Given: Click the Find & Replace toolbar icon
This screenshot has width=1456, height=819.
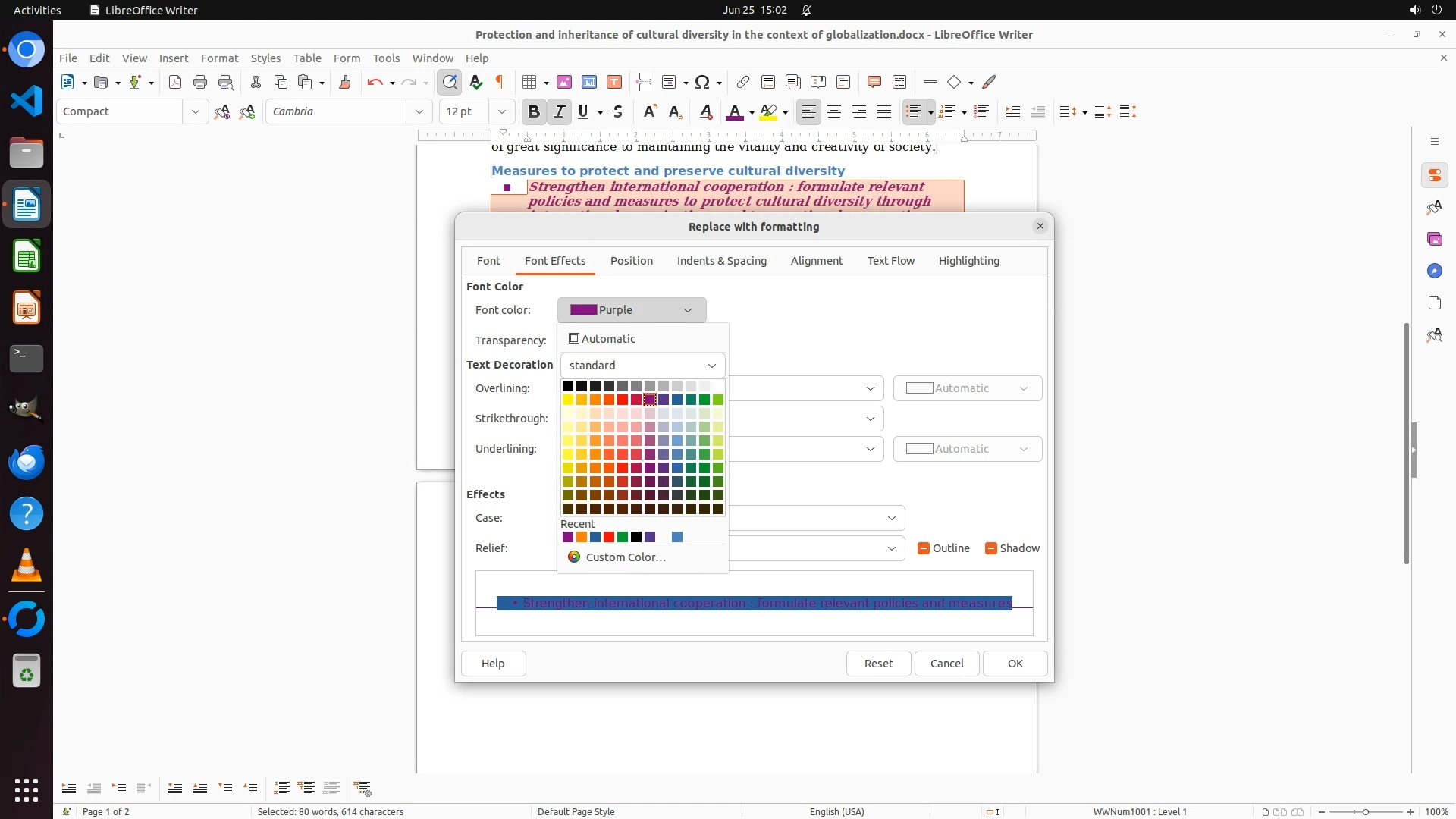Looking at the screenshot, I should point(450,82).
